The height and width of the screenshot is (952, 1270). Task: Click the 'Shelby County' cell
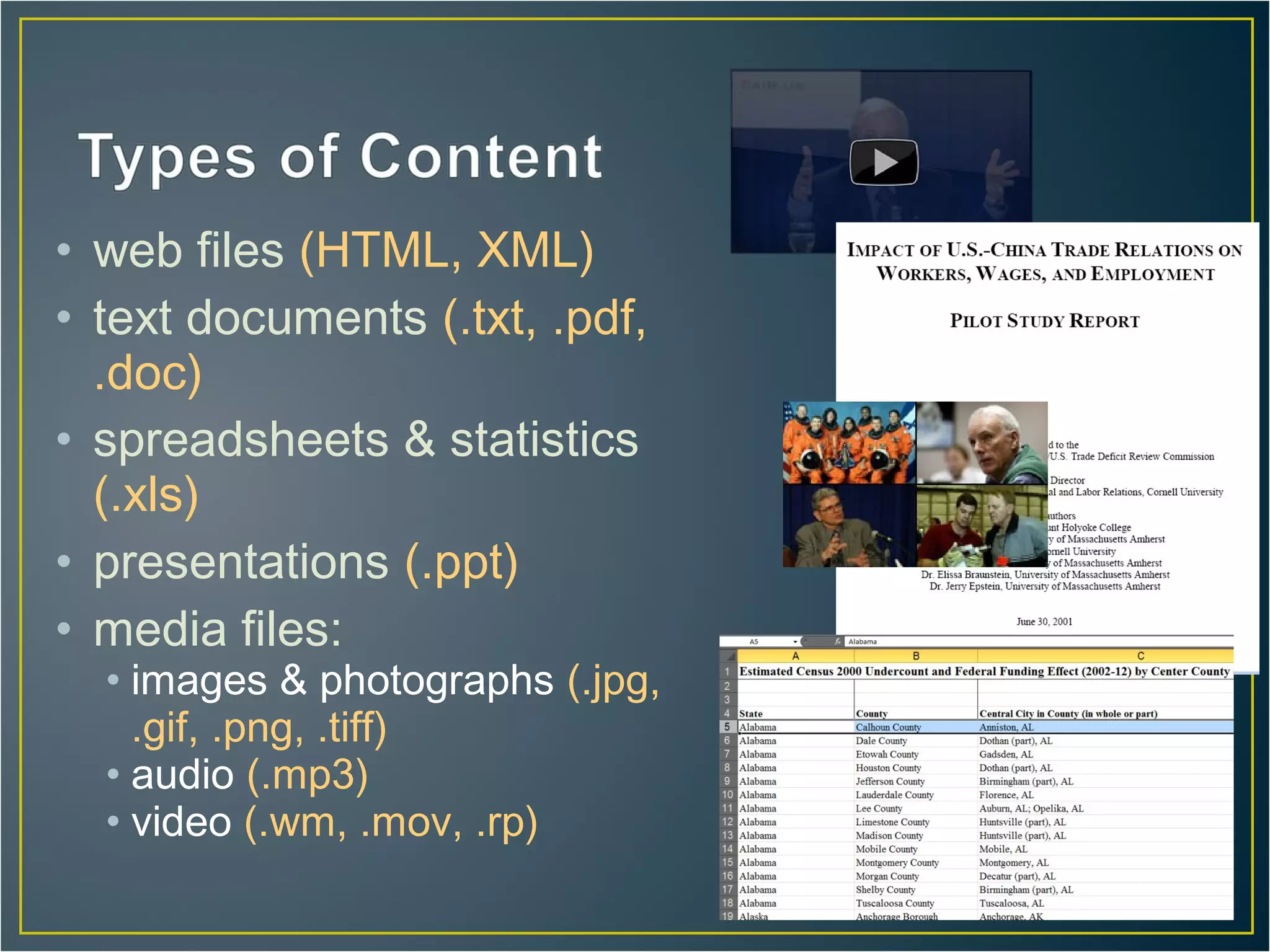(916, 890)
